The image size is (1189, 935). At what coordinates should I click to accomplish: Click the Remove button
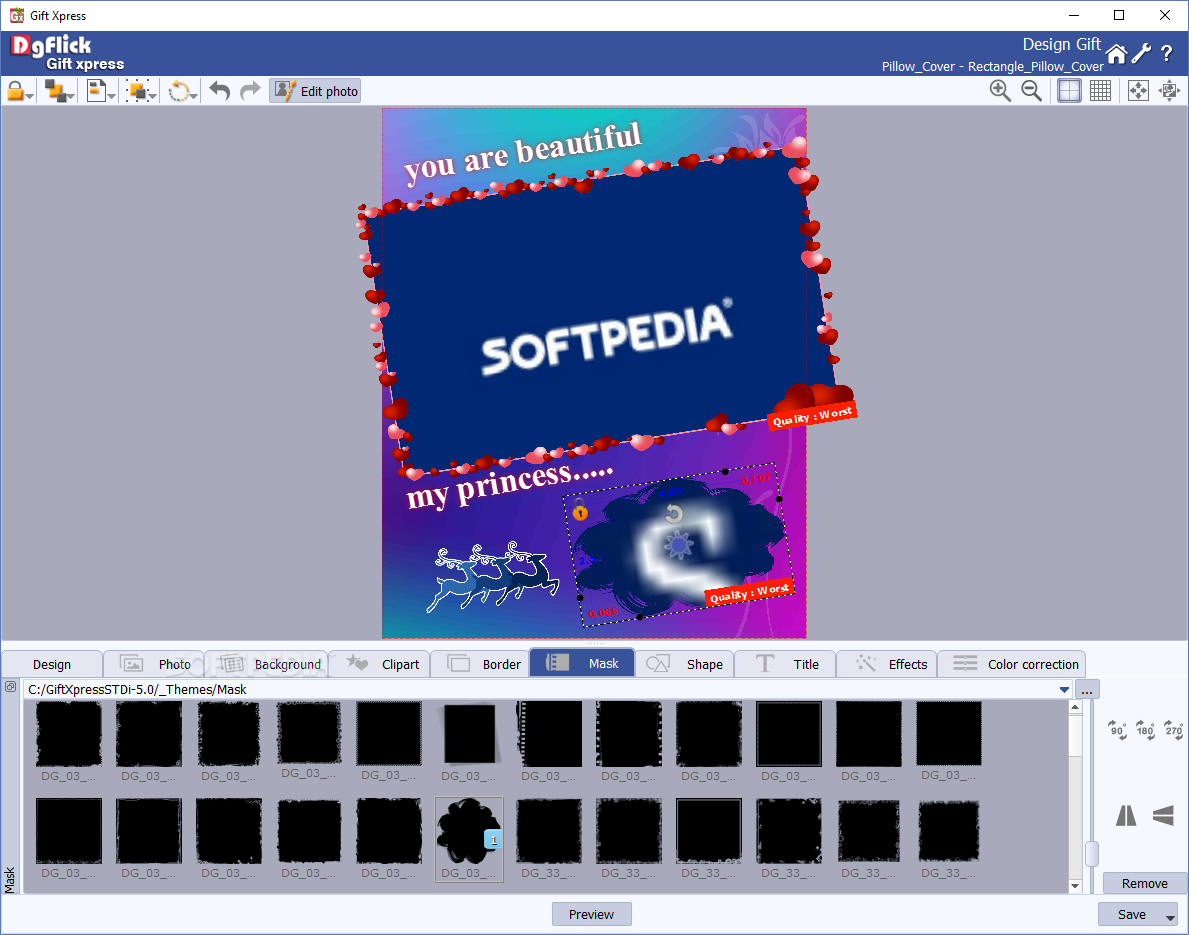coord(1144,883)
